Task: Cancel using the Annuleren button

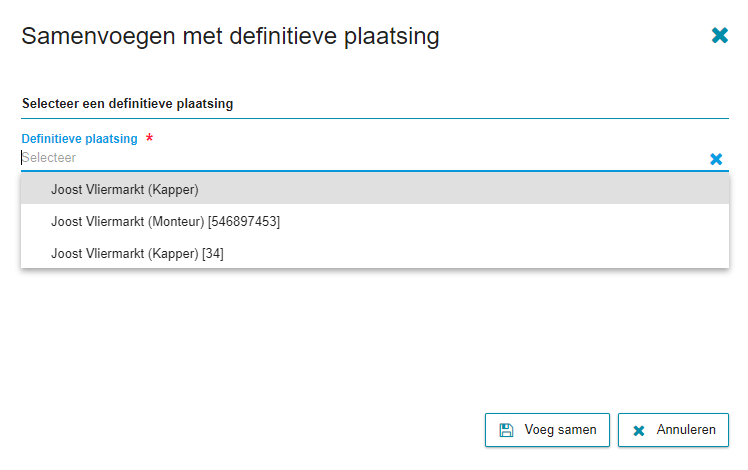Action: [673, 430]
